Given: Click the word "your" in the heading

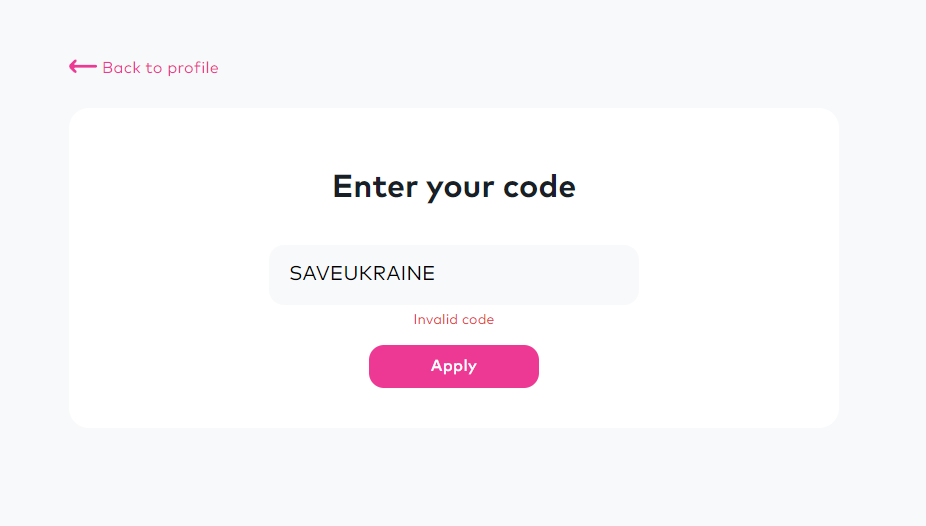Looking at the screenshot, I should pos(460,187).
